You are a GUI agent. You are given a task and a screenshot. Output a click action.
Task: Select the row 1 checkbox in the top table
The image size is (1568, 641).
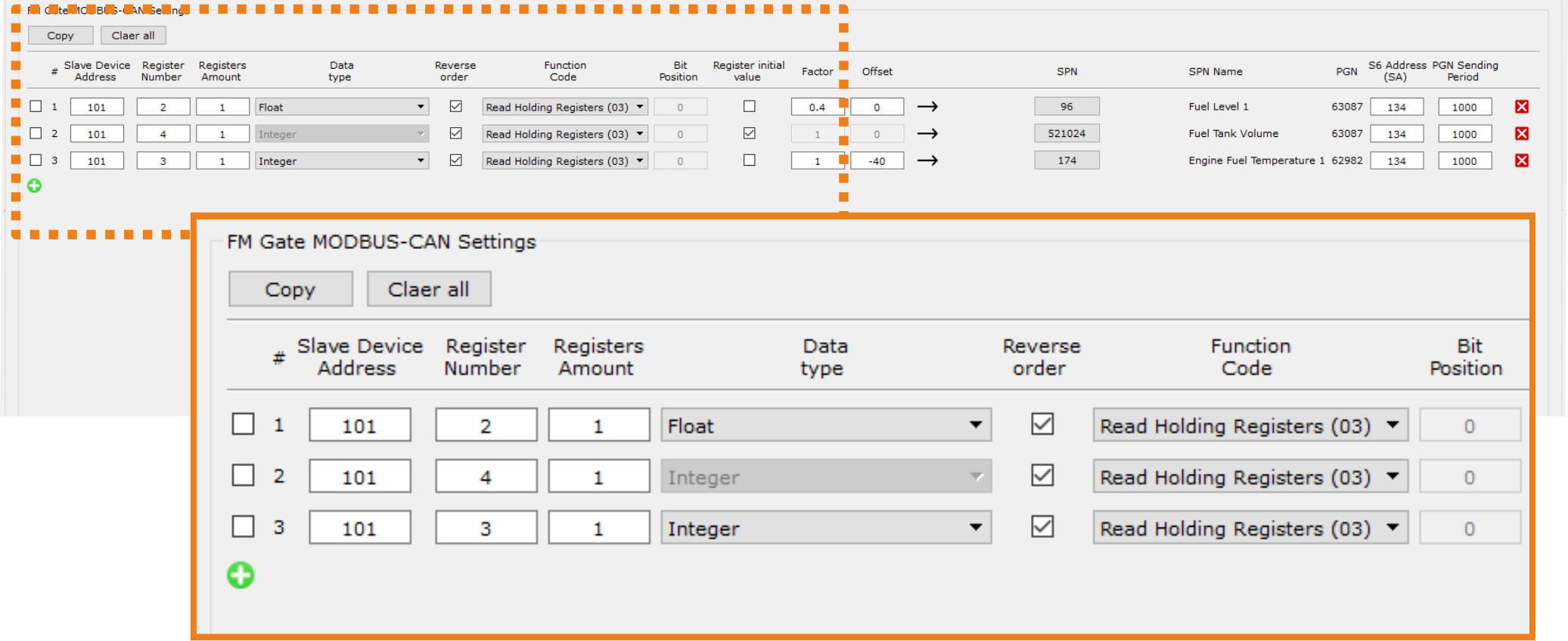click(x=36, y=106)
